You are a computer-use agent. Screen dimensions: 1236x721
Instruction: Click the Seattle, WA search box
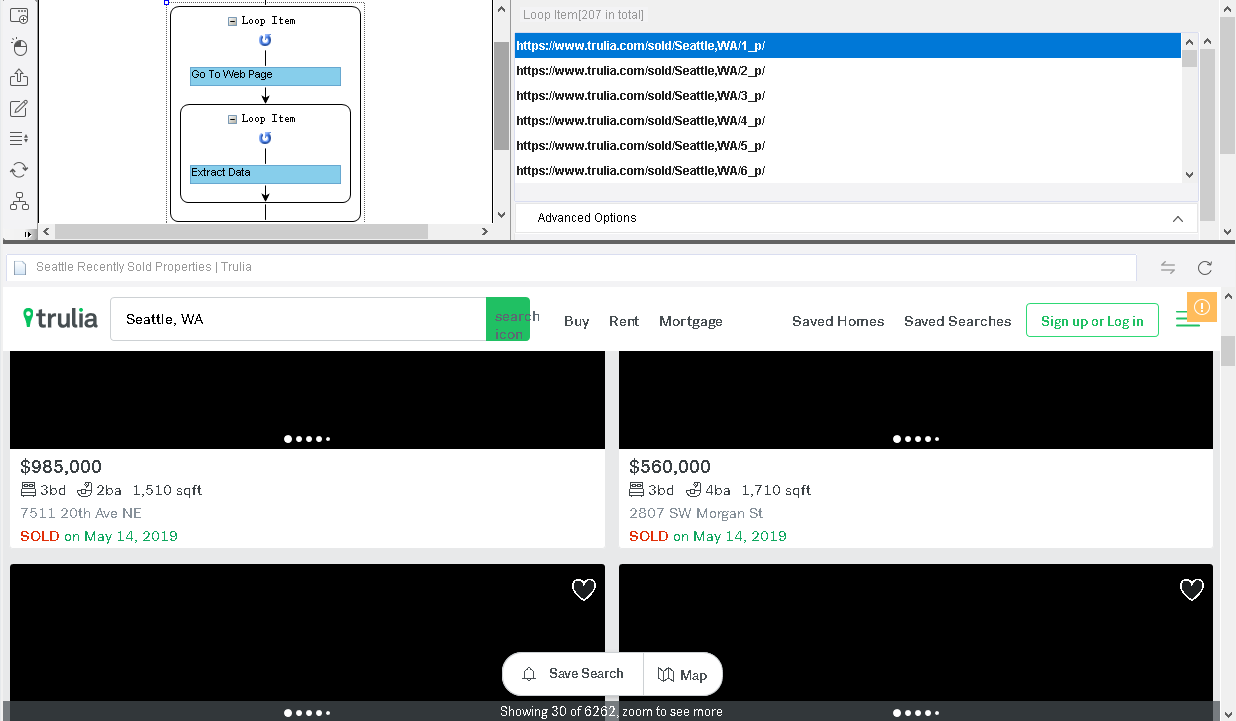point(298,319)
